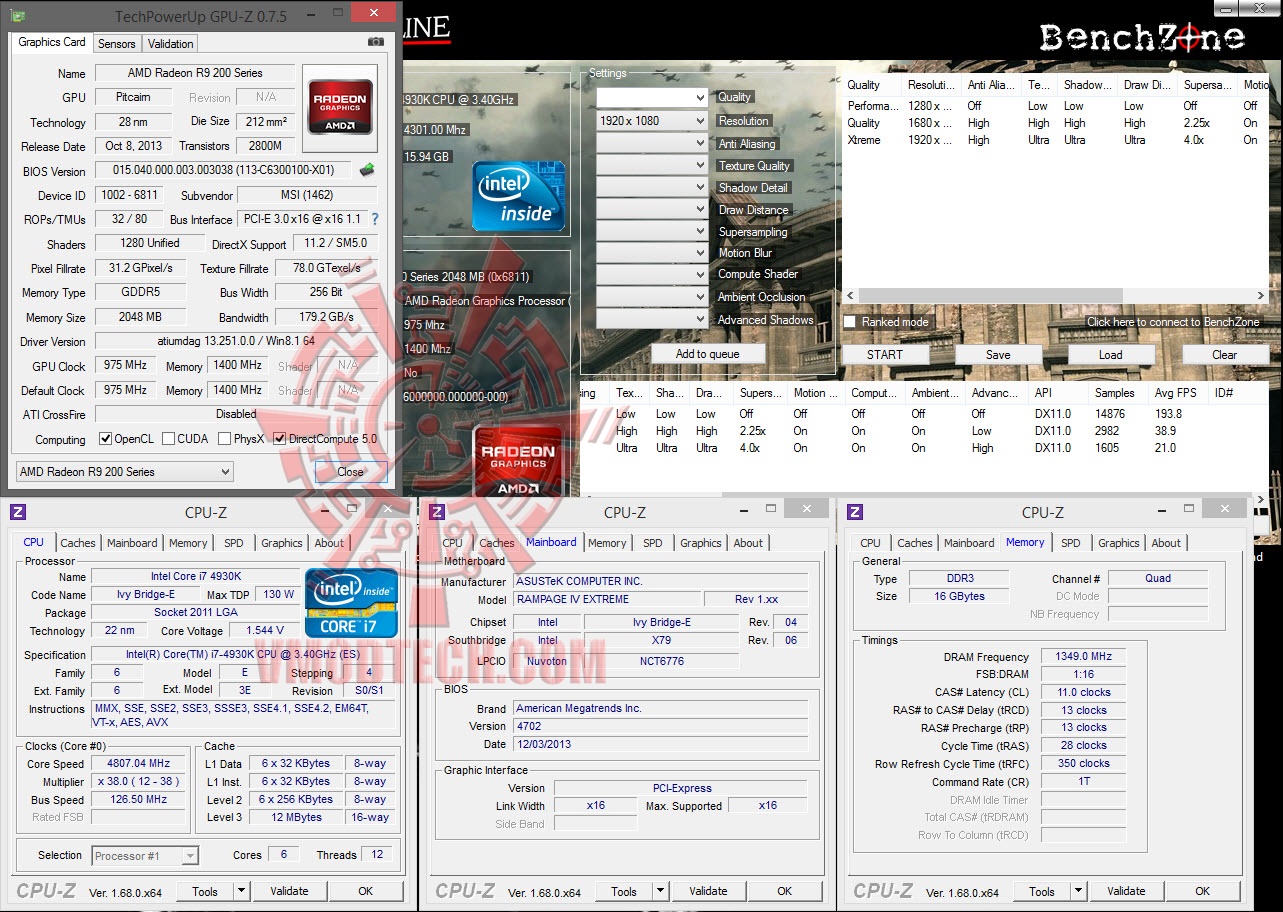Click the GPU-Z Name field showing AMD Radeon R9 200 Series
1283x912 pixels.
pyautogui.click(x=195, y=73)
